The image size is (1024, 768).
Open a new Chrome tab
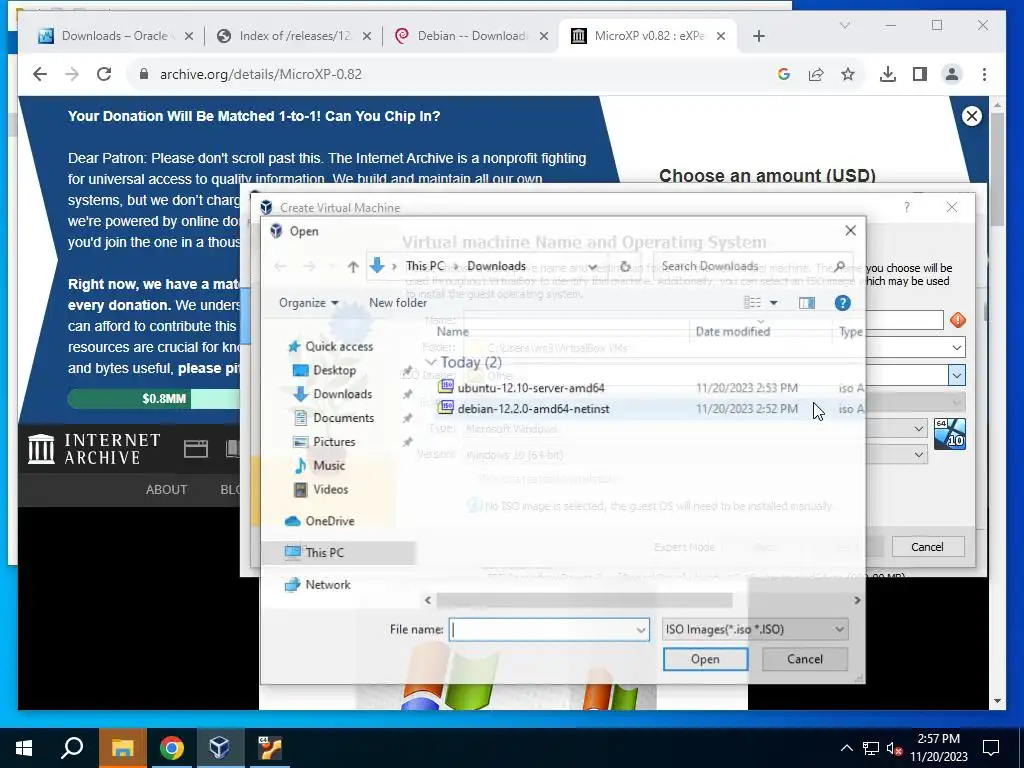pos(758,36)
